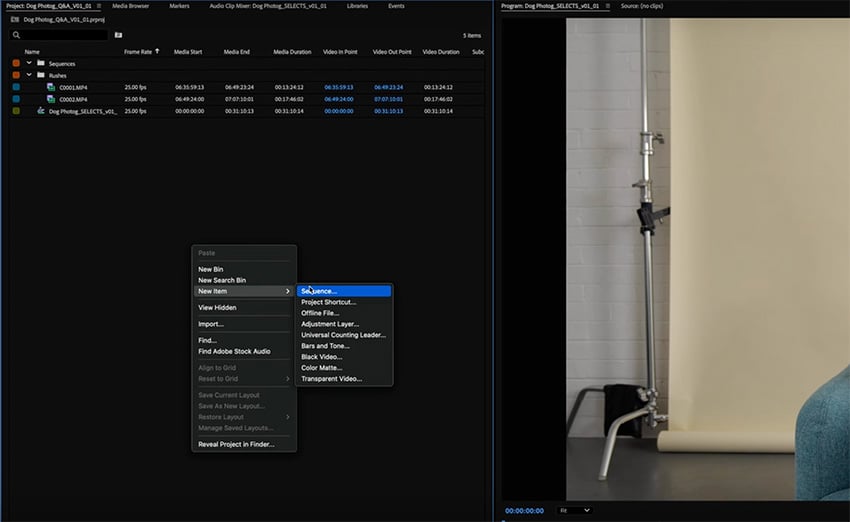
Task: Click blue label swatch of C0001.MP4
Action: point(16,87)
